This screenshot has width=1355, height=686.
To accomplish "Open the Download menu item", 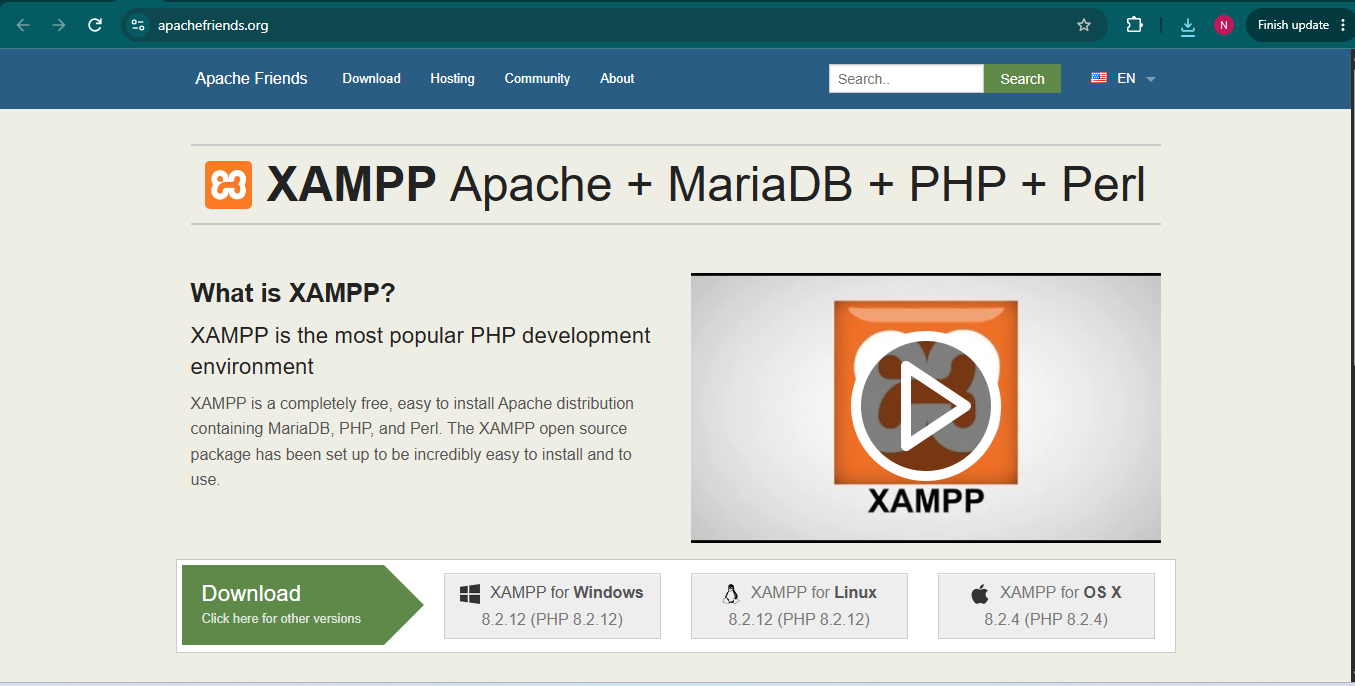I will pyautogui.click(x=371, y=78).
